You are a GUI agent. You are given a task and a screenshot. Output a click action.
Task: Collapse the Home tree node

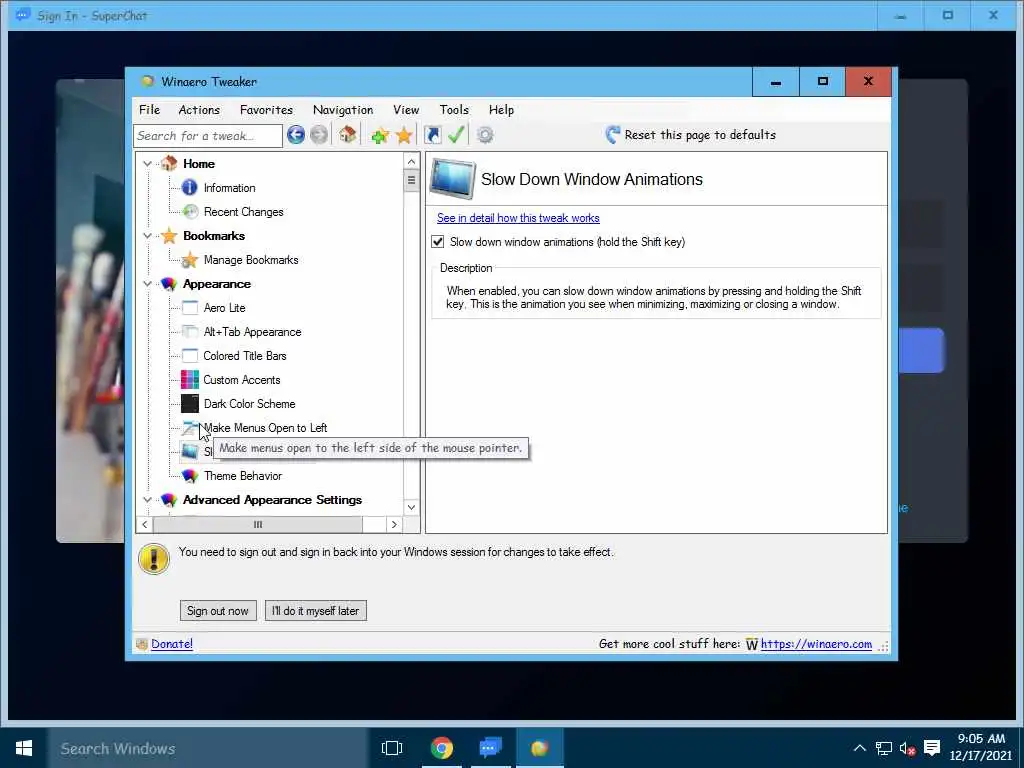click(148, 164)
